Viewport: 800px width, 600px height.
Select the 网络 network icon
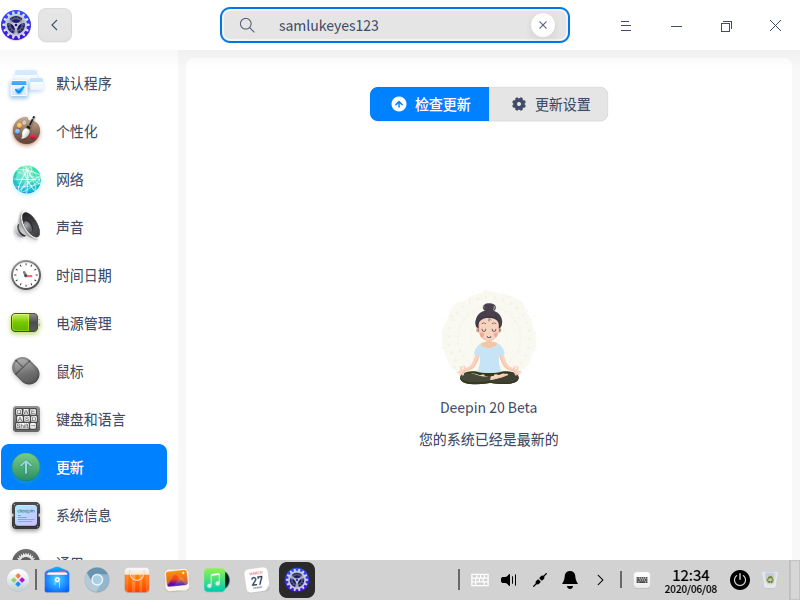[27, 180]
